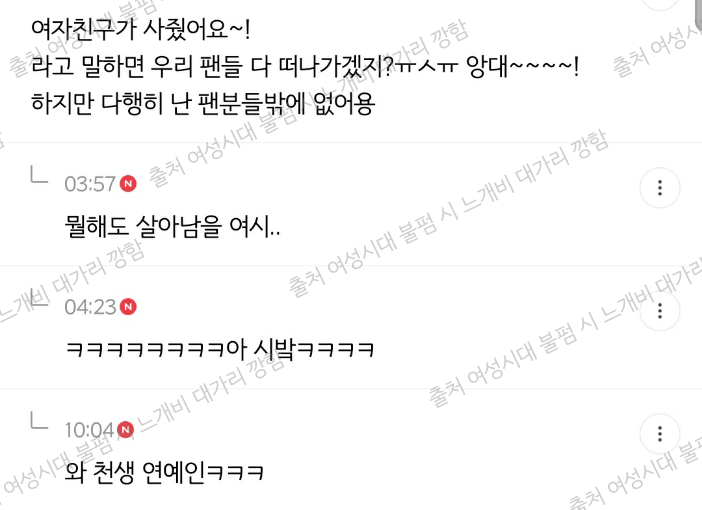702x510 pixels.
Task: Click the comment text '뭘해도 살아남을 여시..'
Action: (172, 227)
